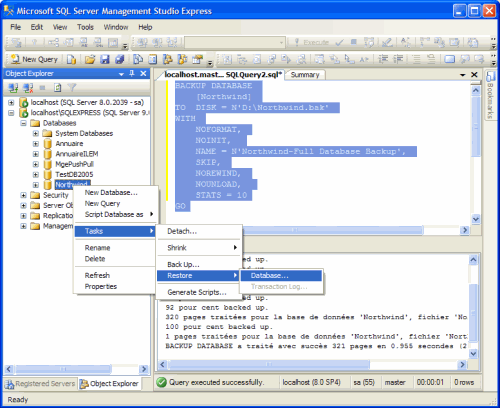Viewport: 500px width, 408px height.
Task: Open the File menu
Action: (x=15, y=27)
